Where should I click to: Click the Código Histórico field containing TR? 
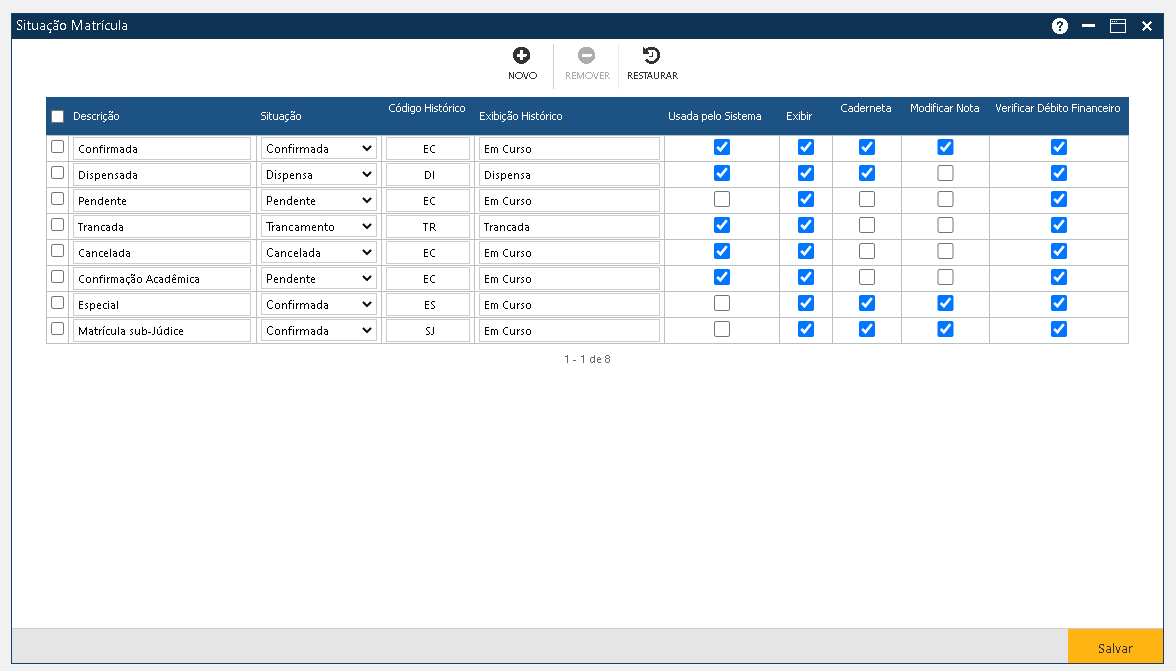coord(428,227)
